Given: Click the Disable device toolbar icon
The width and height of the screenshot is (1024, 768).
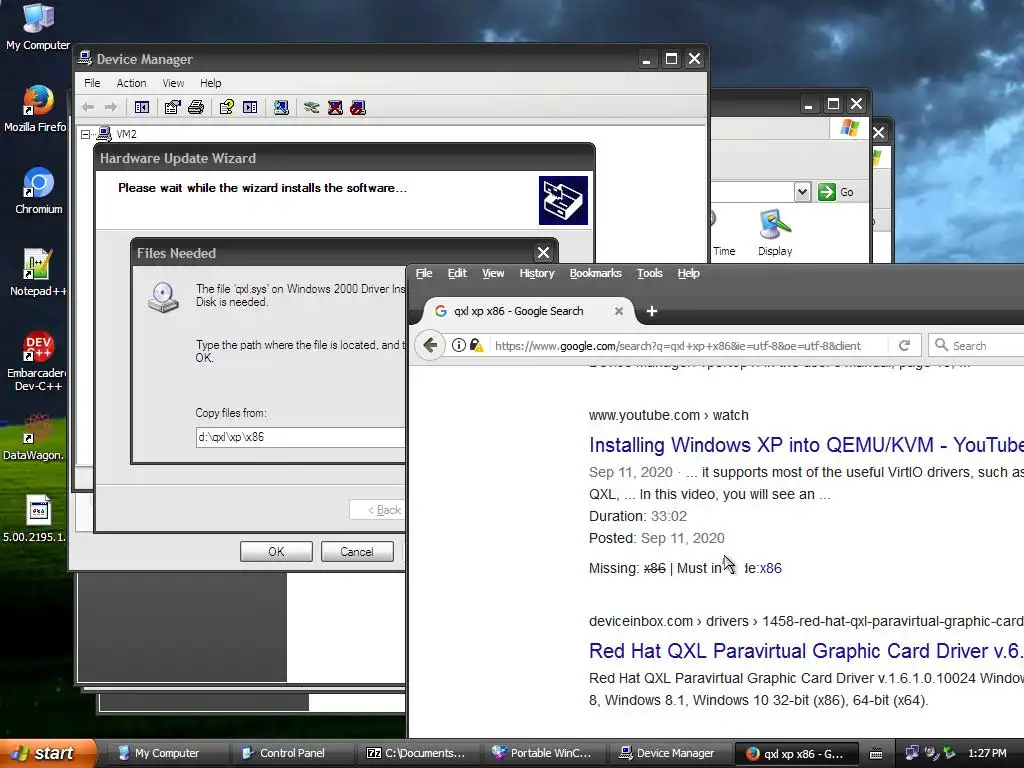Looking at the screenshot, I should [358, 107].
